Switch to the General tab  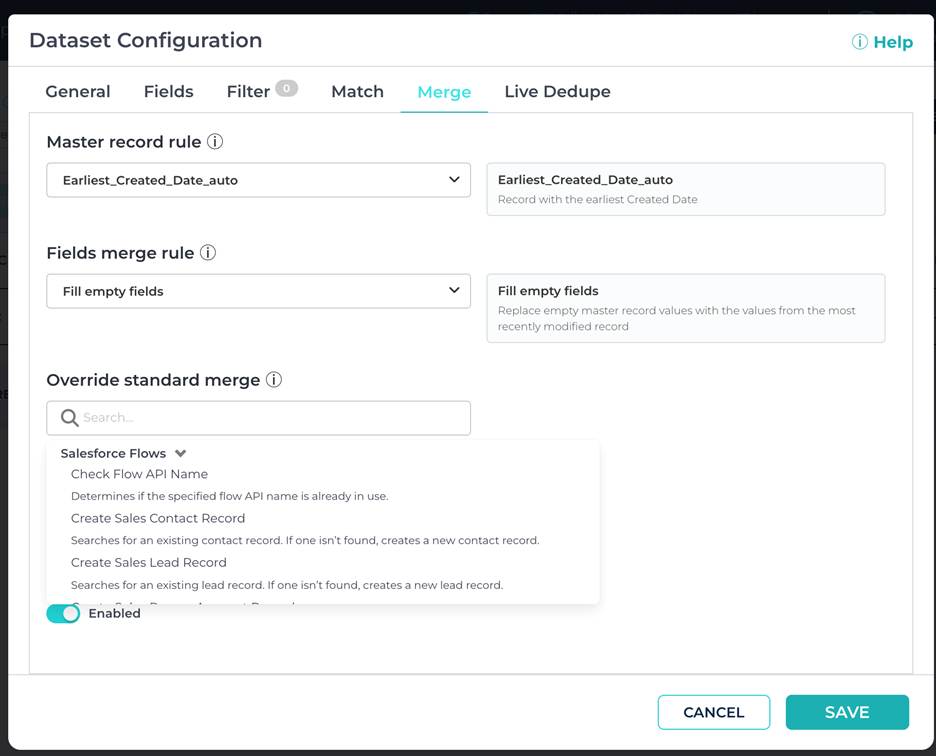77,91
